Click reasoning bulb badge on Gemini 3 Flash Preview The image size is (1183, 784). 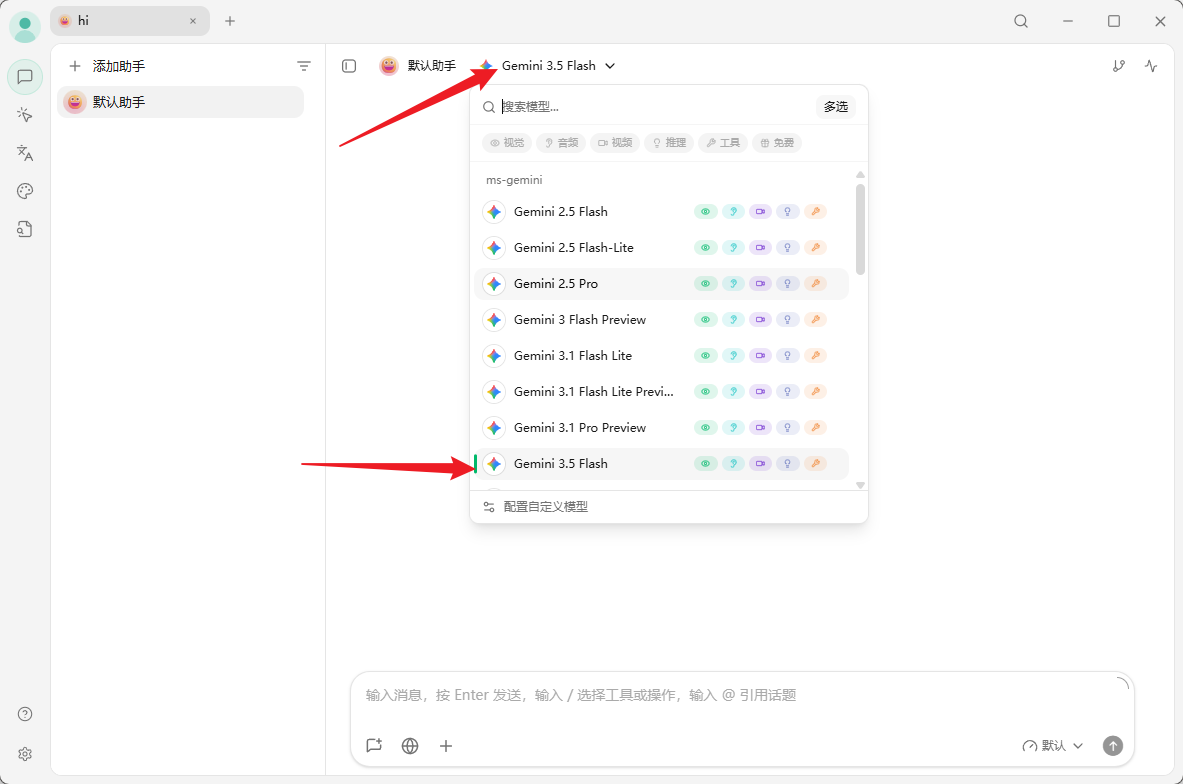pos(788,320)
